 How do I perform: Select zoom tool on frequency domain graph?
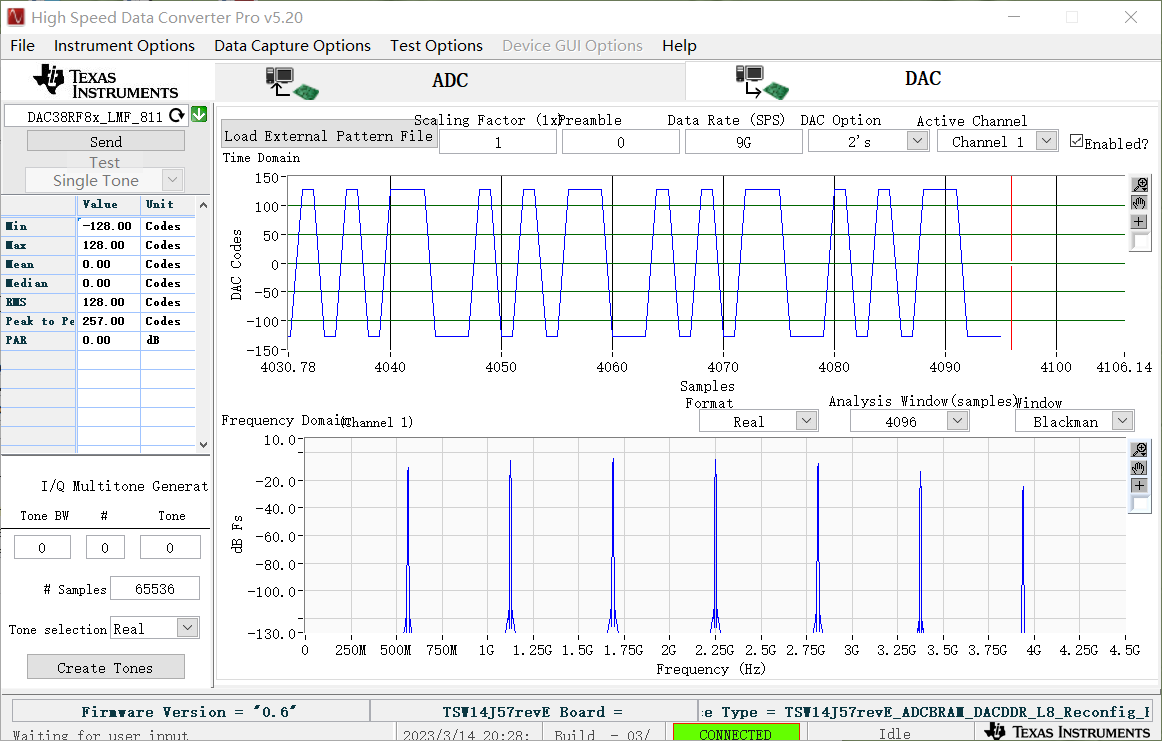(1140, 449)
